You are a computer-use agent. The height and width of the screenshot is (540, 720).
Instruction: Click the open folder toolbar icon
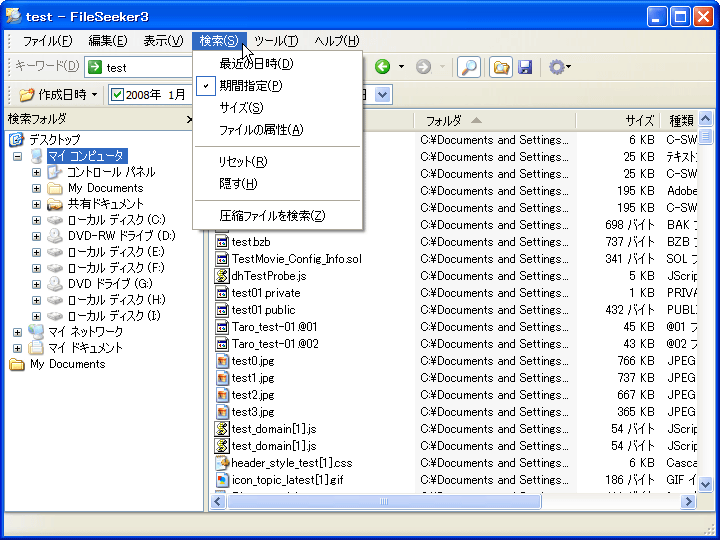tap(501, 68)
